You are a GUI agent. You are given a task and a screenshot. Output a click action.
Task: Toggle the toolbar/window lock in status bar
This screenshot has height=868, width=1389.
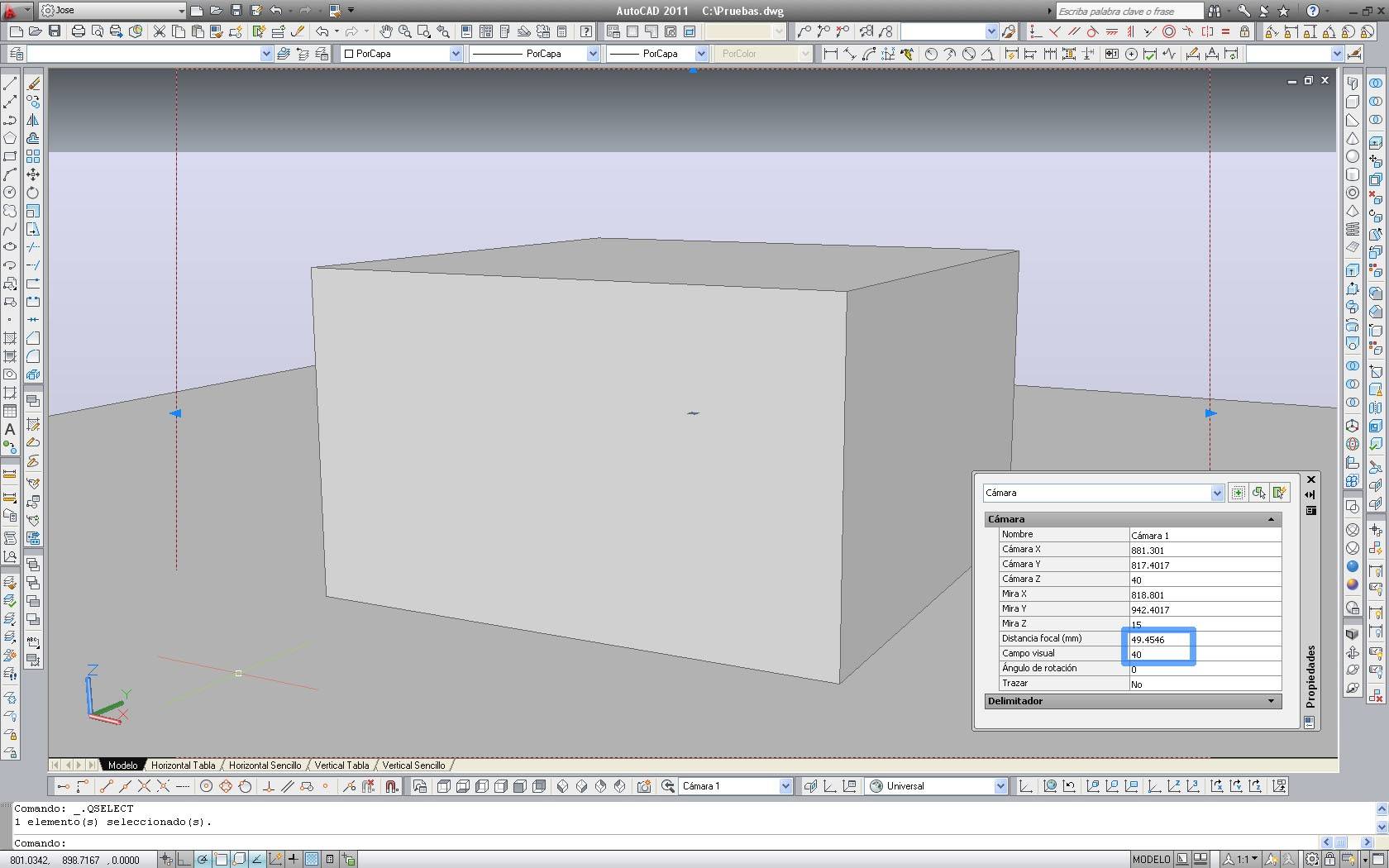click(x=1329, y=860)
